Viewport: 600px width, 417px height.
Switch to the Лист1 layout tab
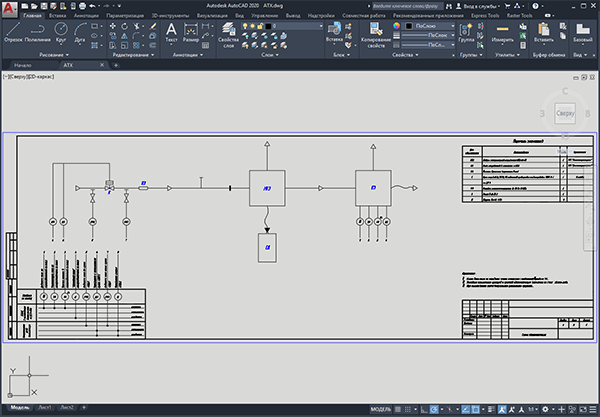(x=45, y=407)
